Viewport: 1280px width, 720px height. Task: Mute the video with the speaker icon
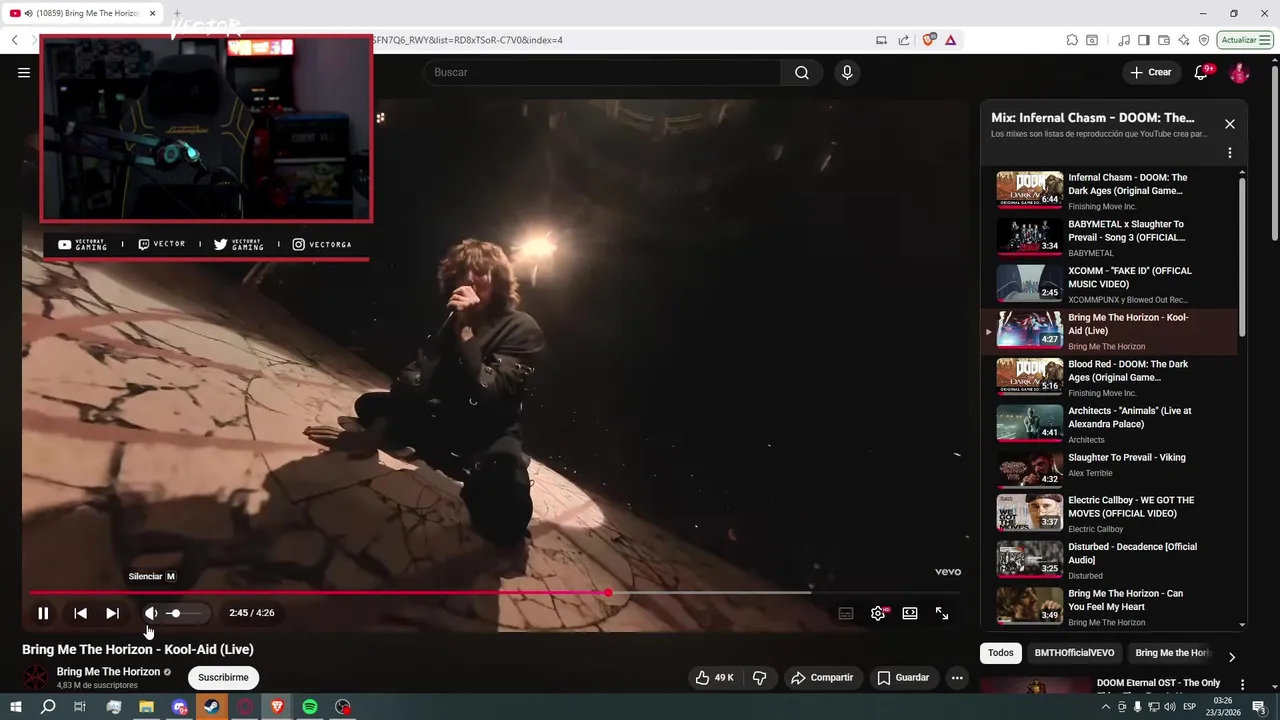pos(150,613)
